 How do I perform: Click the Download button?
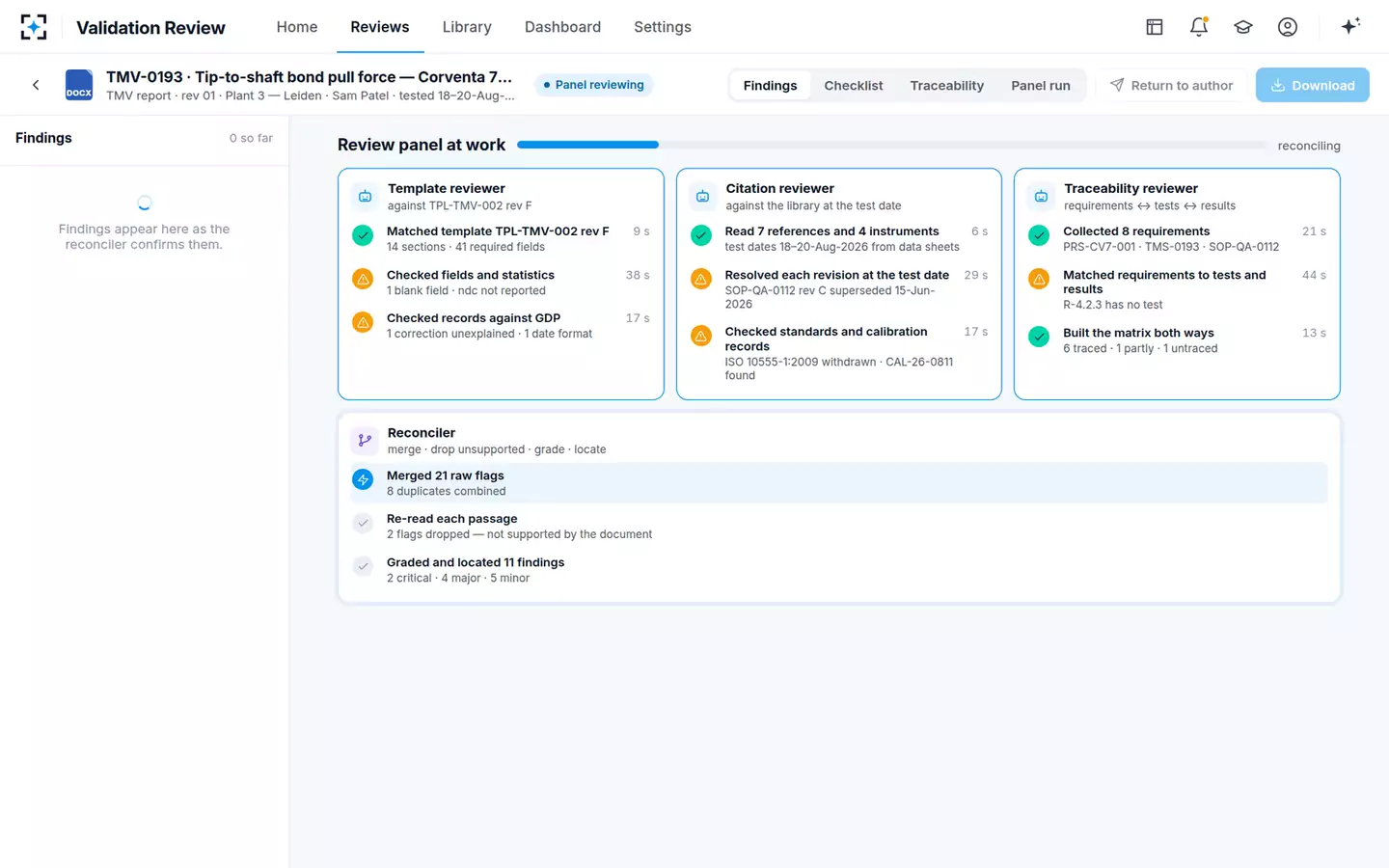click(1313, 85)
